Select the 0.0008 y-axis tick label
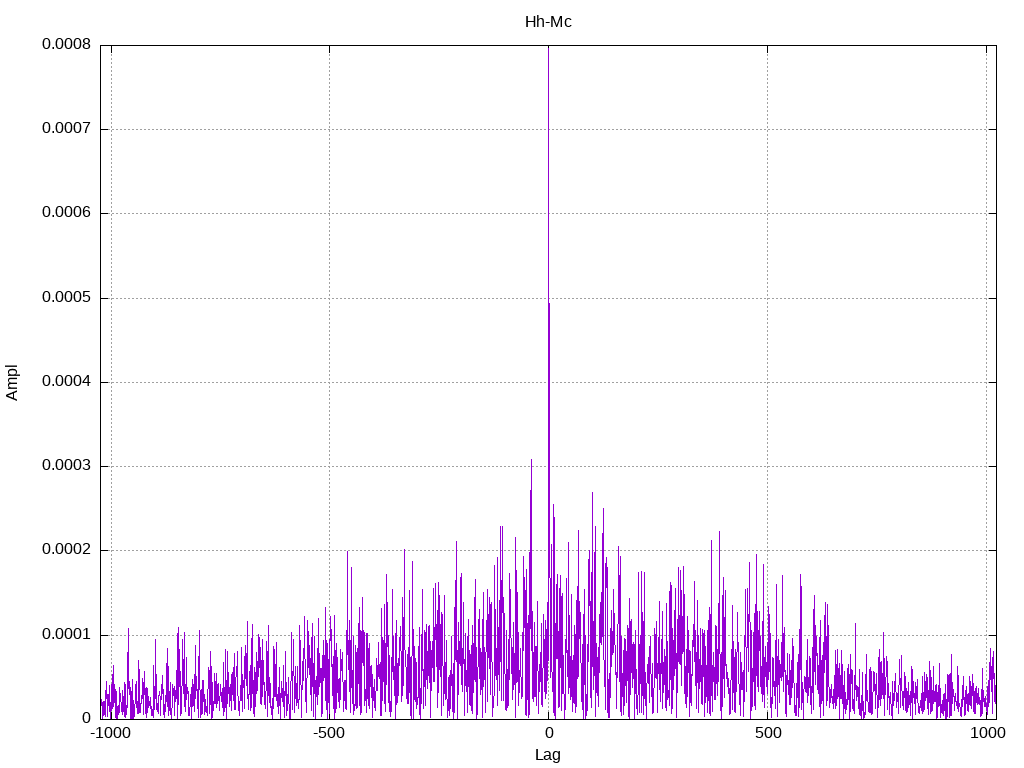Screen dimensions: 1024x768 [x=66, y=45]
